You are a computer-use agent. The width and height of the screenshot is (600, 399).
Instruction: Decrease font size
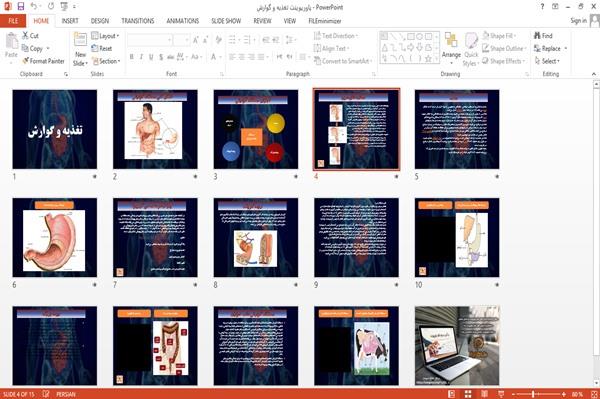point(206,40)
